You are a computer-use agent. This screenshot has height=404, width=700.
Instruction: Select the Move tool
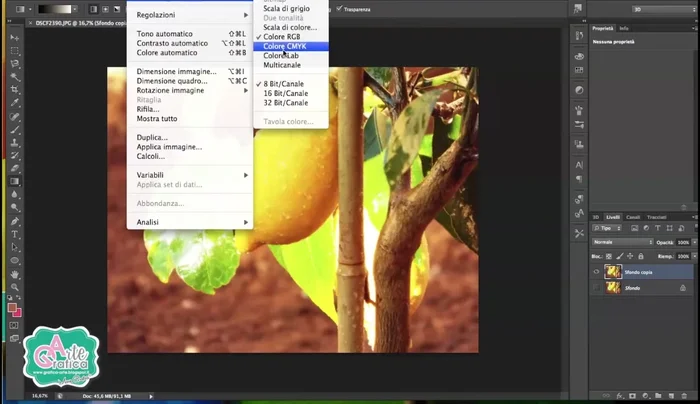[15, 37]
